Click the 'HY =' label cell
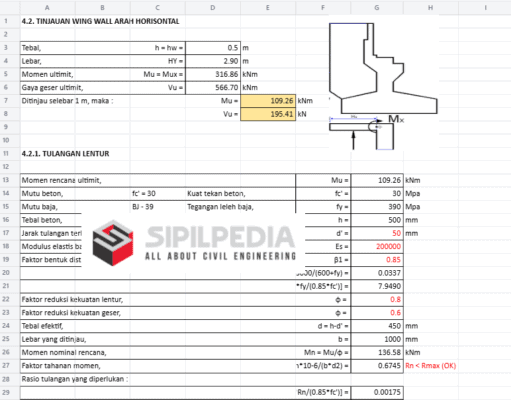Viewport: 511px width, 400px height. (x=157, y=61)
